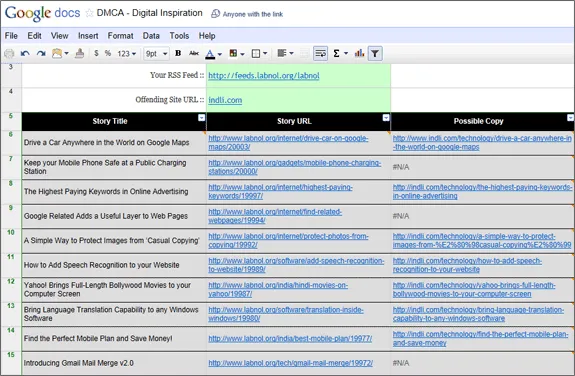Screen dimensions: 575x376
Task: Redo the last action
Action: tap(41, 54)
